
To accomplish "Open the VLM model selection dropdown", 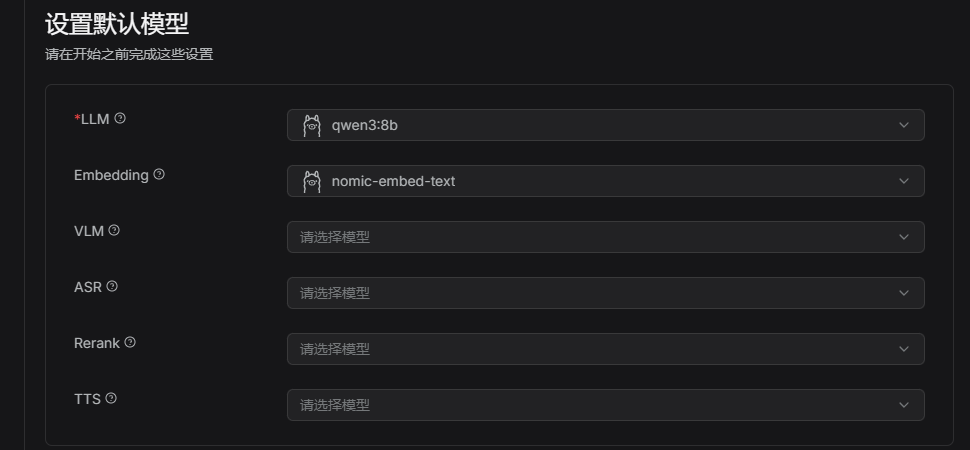I will pyautogui.click(x=606, y=237).
